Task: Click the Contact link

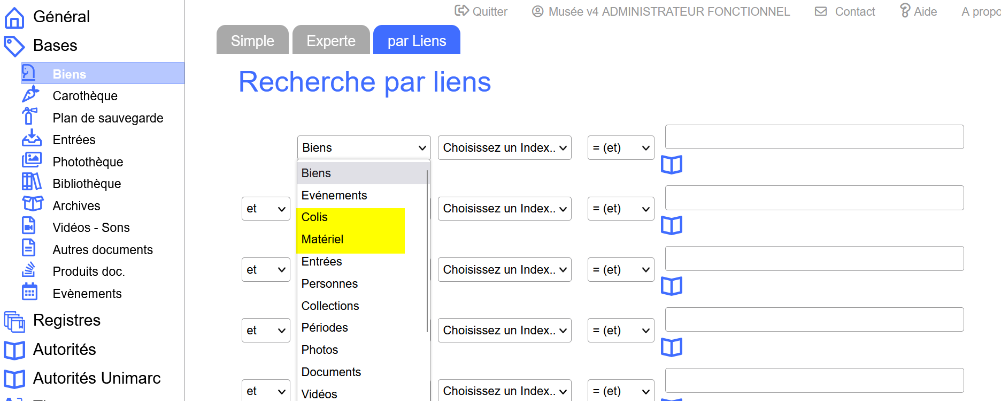Action: [x=845, y=11]
